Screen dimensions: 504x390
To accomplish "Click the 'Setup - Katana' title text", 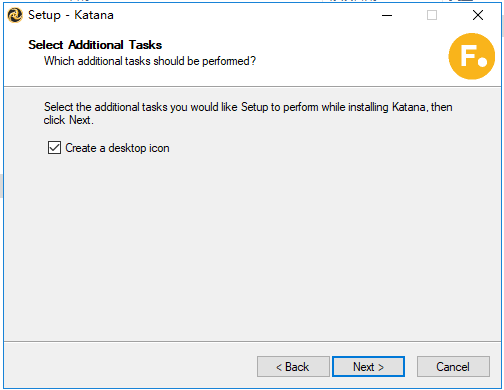I will (x=71, y=15).
